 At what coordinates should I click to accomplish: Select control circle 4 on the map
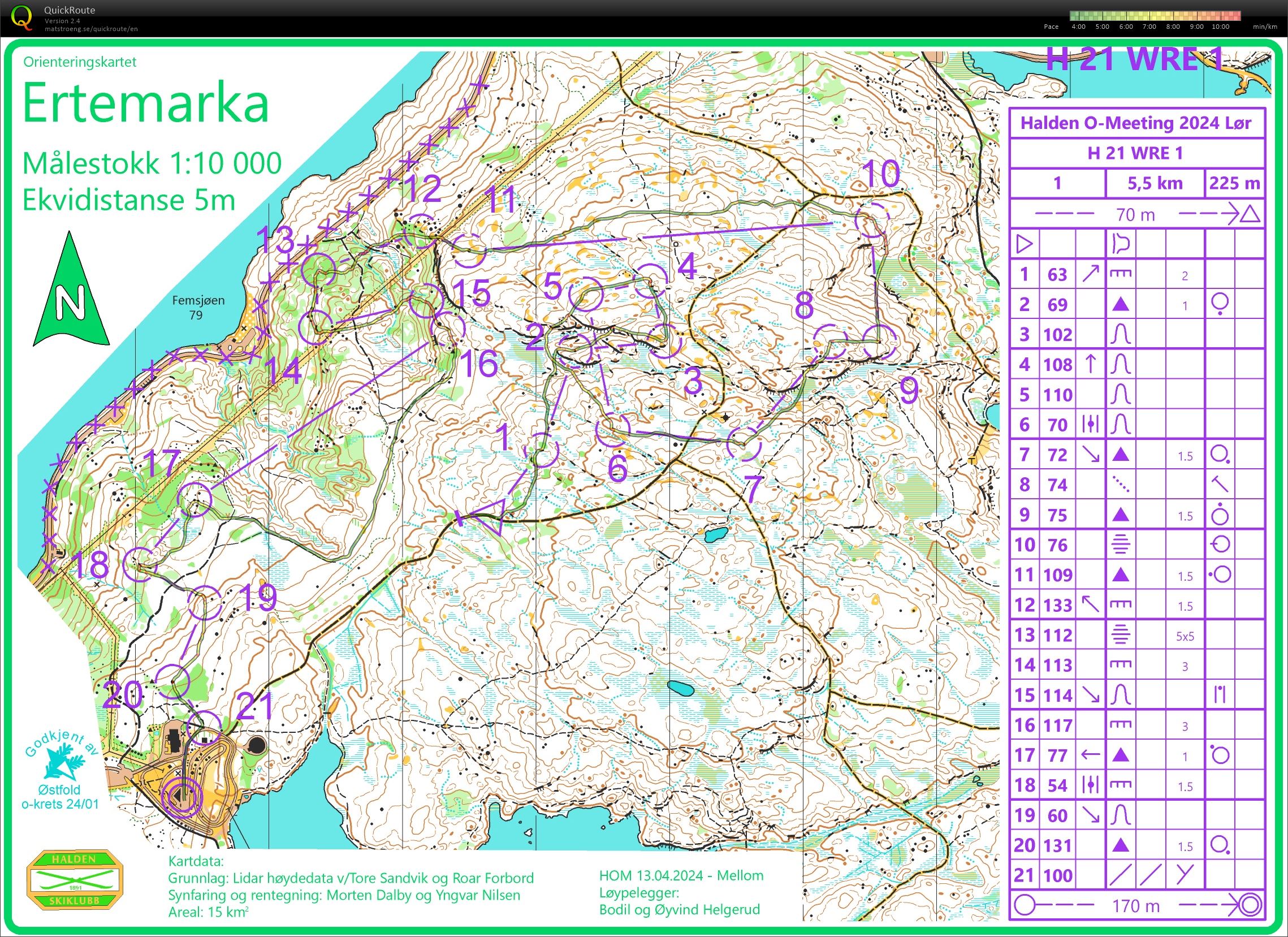coord(650,280)
